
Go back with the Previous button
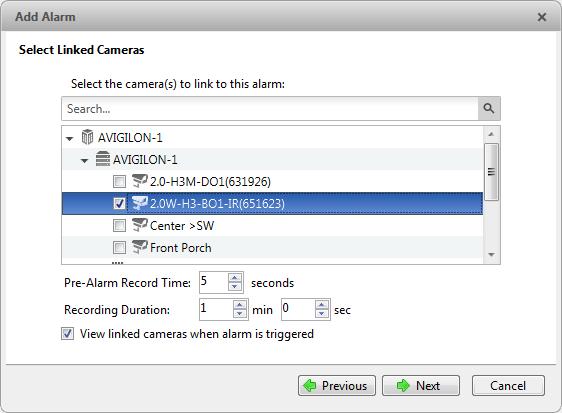tap(337, 386)
